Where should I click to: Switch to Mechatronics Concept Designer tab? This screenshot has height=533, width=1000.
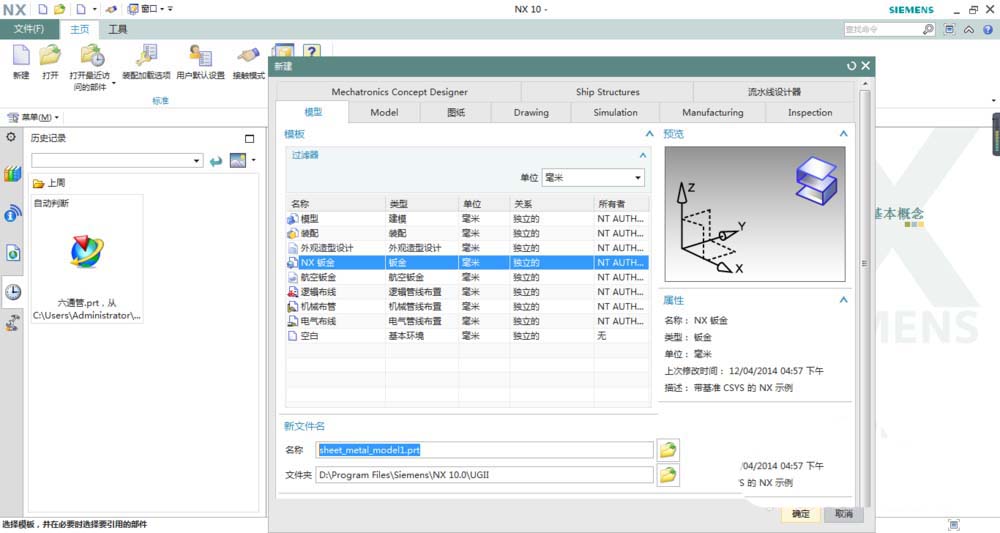click(399, 92)
